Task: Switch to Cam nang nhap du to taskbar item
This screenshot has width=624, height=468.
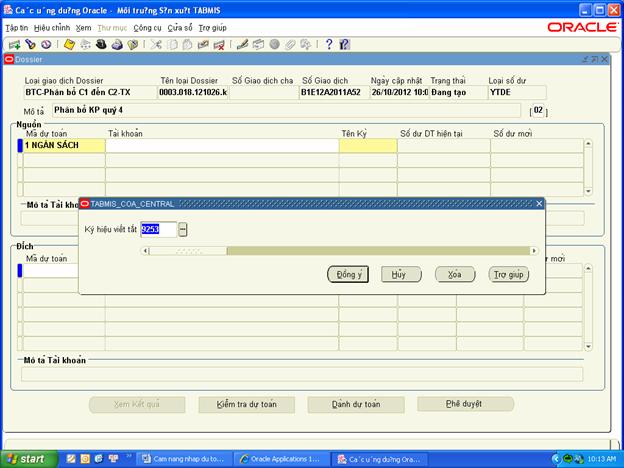Action: (x=185, y=459)
